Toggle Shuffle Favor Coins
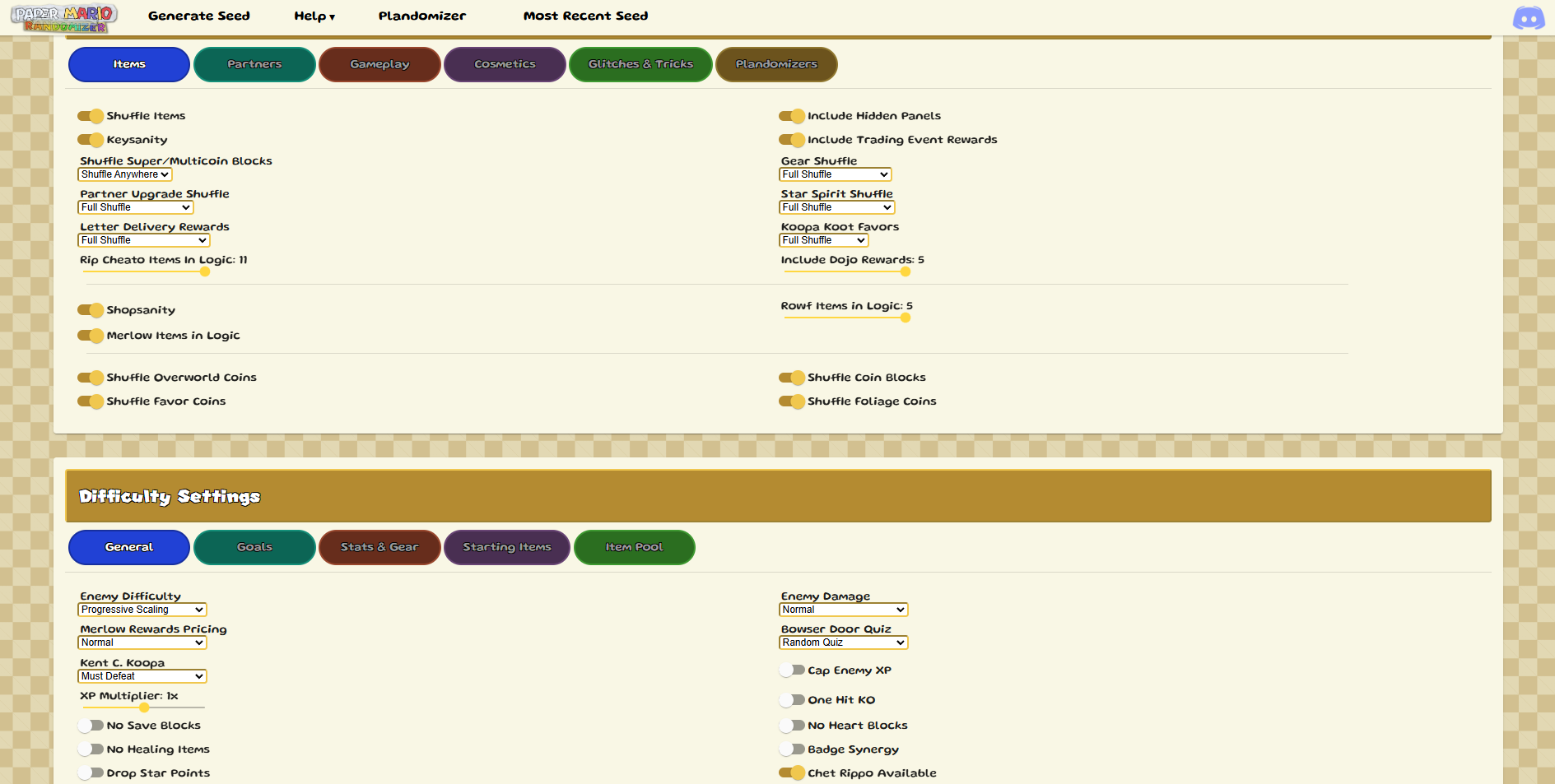Screen dimensions: 1555x784 91,401
